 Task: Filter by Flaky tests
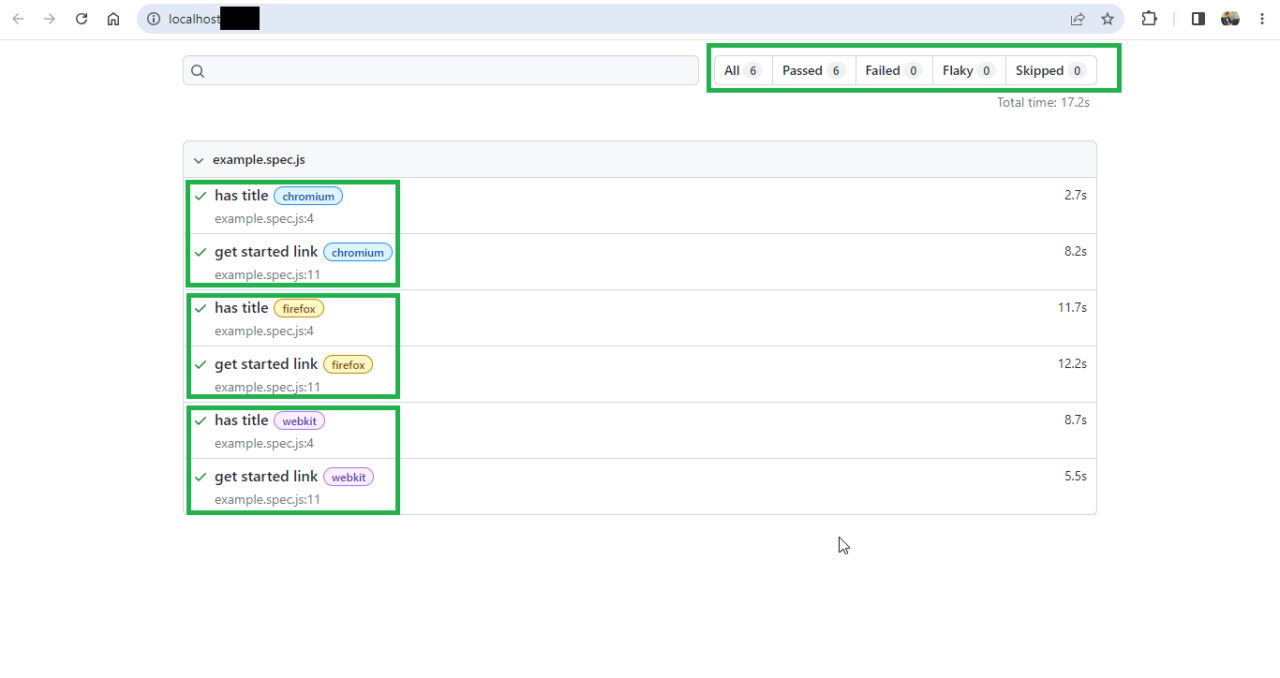click(x=967, y=71)
